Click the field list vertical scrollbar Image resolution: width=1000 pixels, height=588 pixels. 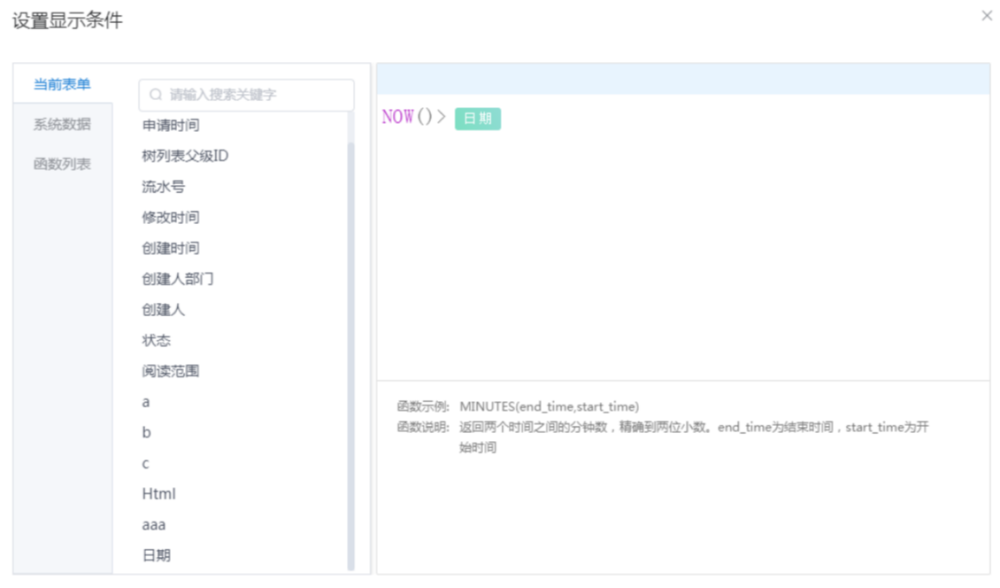(351, 350)
